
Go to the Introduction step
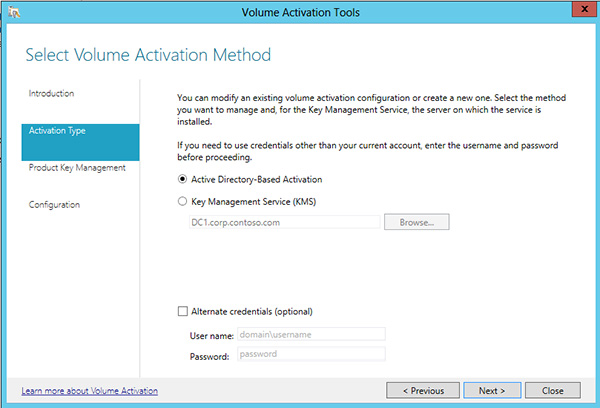pos(52,94)
